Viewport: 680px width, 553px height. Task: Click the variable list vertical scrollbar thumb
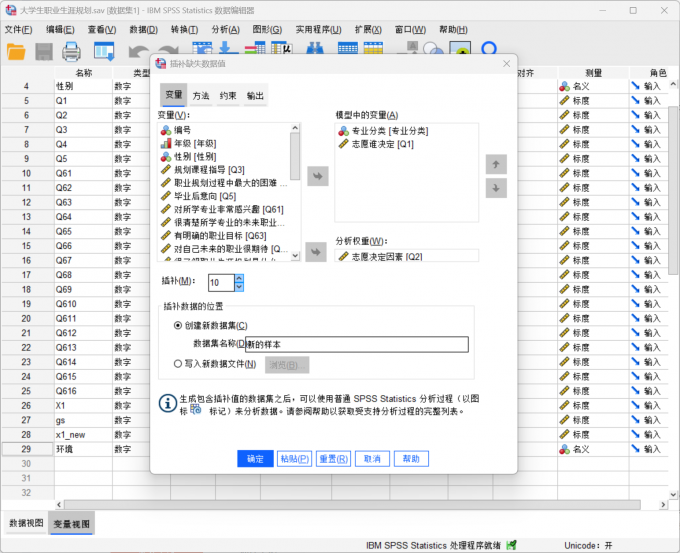pos(295,156)
